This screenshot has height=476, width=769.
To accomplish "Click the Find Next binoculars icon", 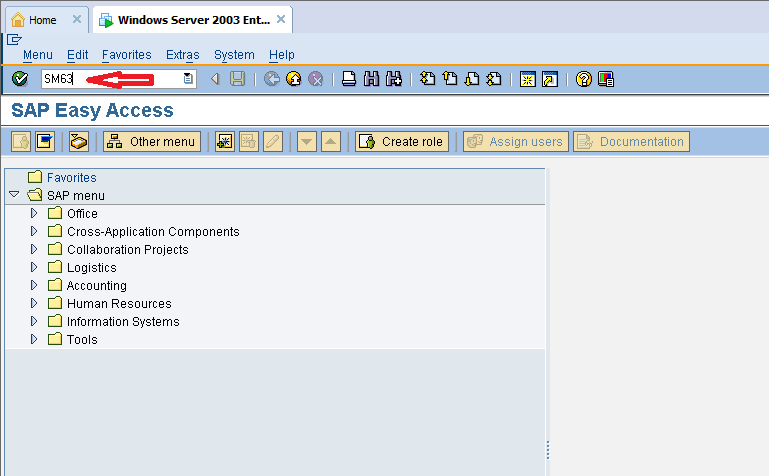I will click(394, 79).
